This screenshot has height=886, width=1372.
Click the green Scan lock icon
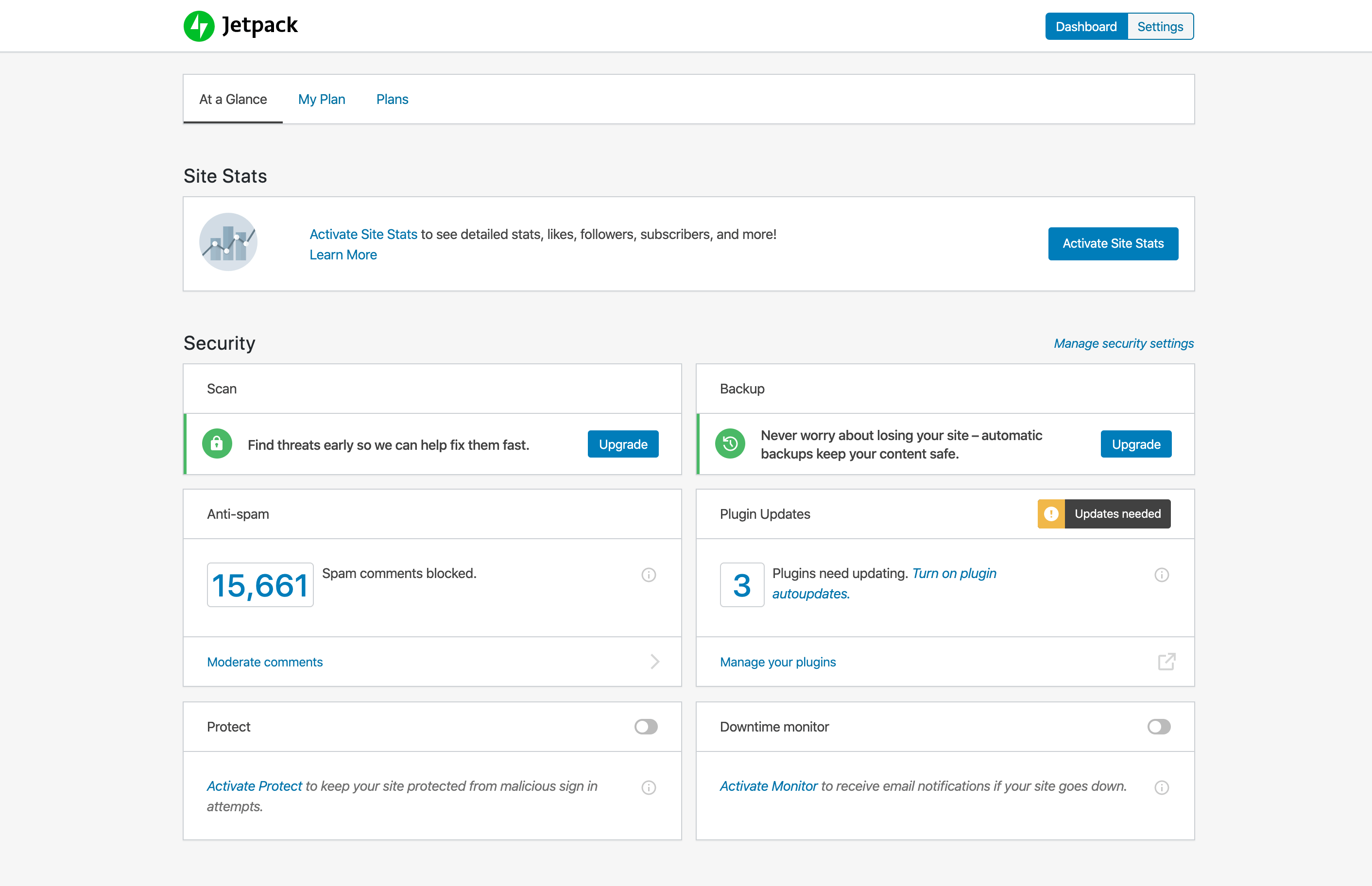pyautogui.click(x=217, y=443)
